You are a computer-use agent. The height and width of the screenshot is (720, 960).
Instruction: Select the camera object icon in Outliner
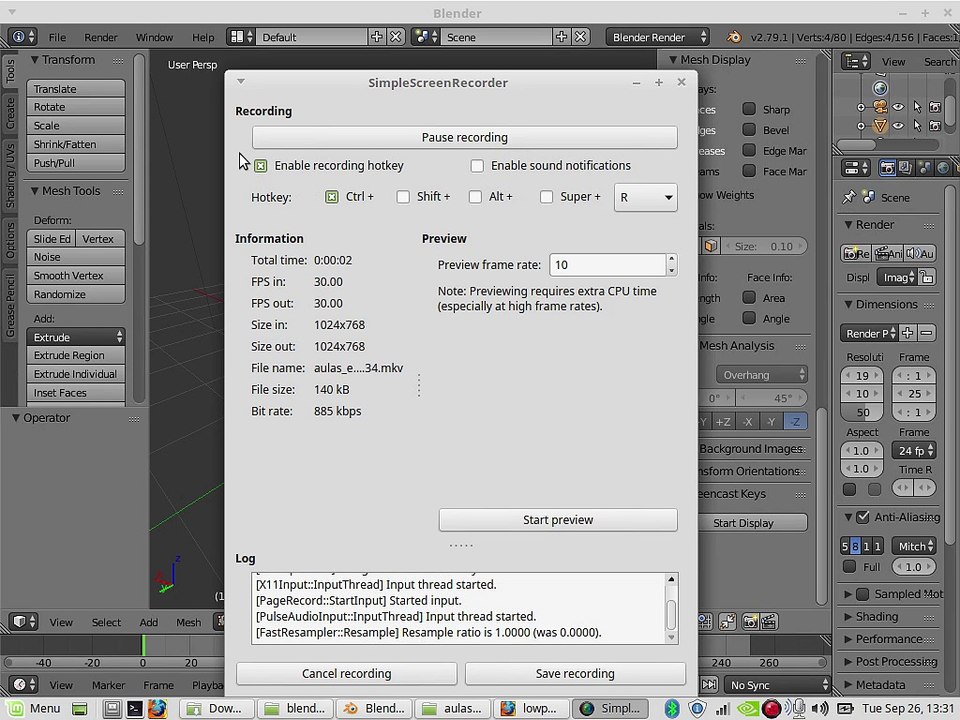[880, 107]
